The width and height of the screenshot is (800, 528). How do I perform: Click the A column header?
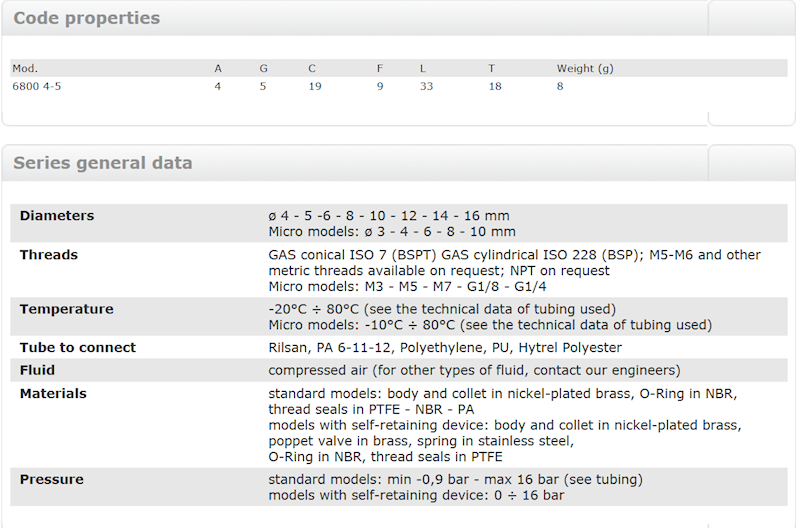click(218, 68)
